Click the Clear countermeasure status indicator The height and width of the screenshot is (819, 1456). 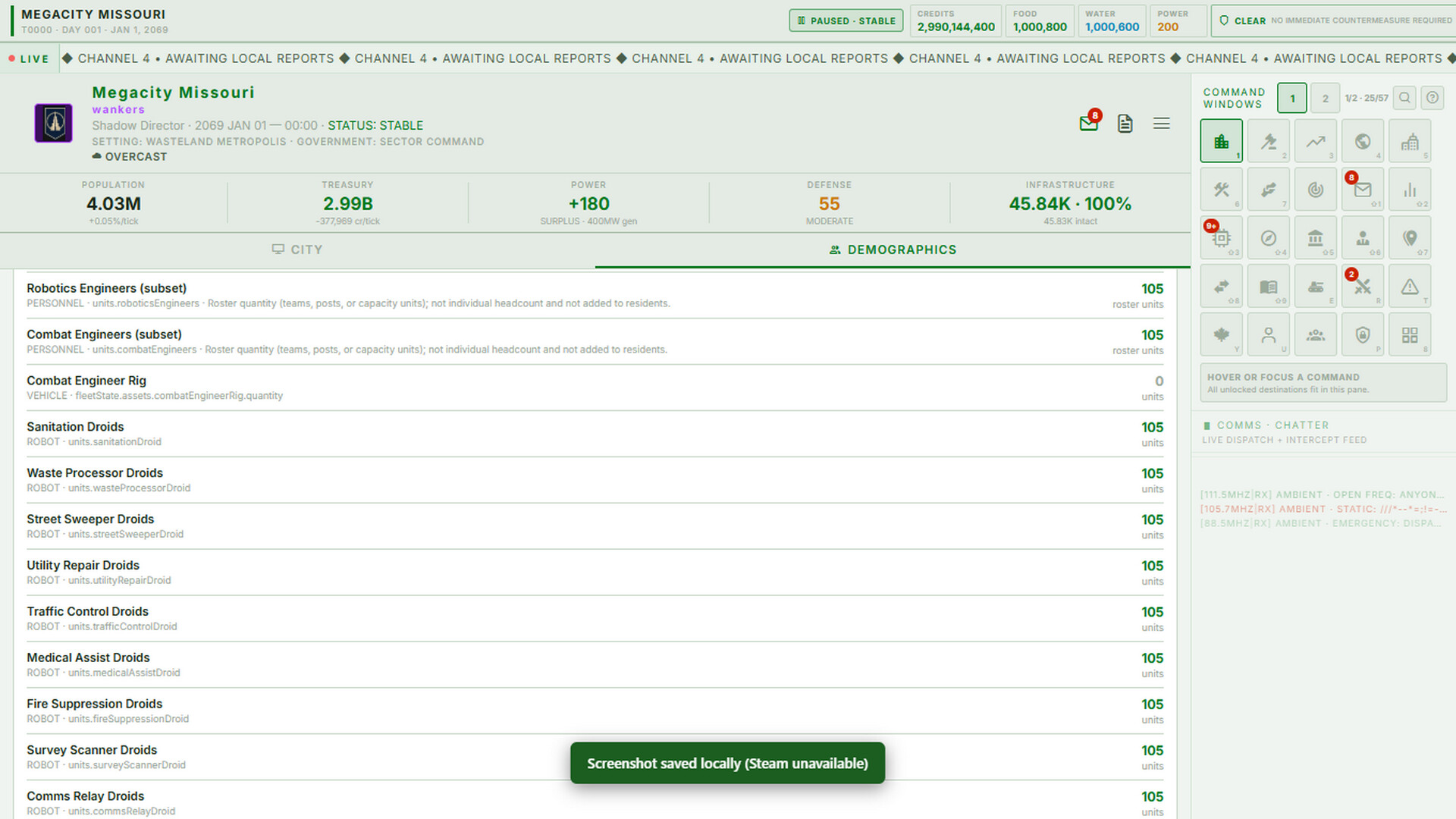pos(1335,20)
